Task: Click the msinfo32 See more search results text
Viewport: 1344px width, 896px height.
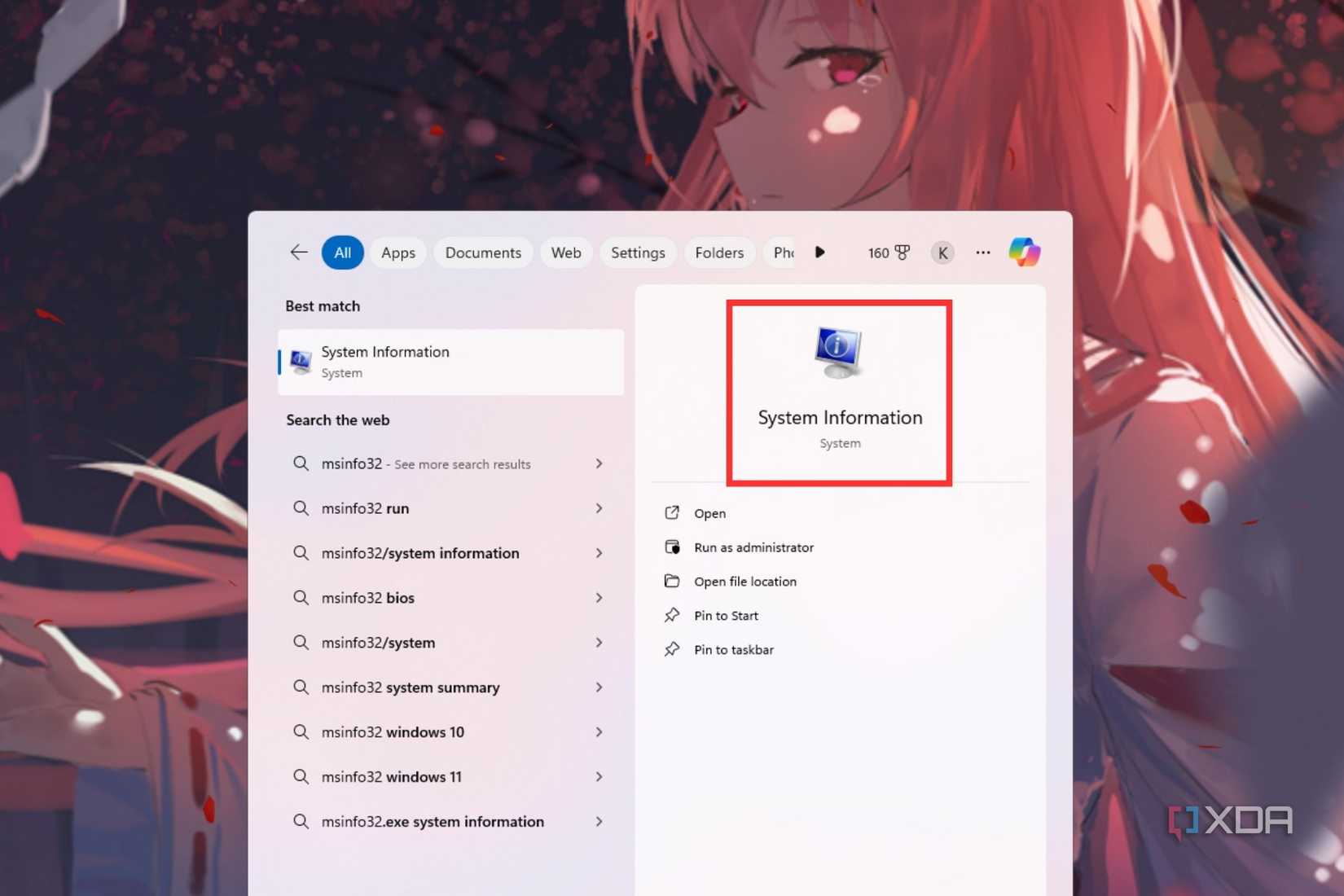Action: coord(426,463)
